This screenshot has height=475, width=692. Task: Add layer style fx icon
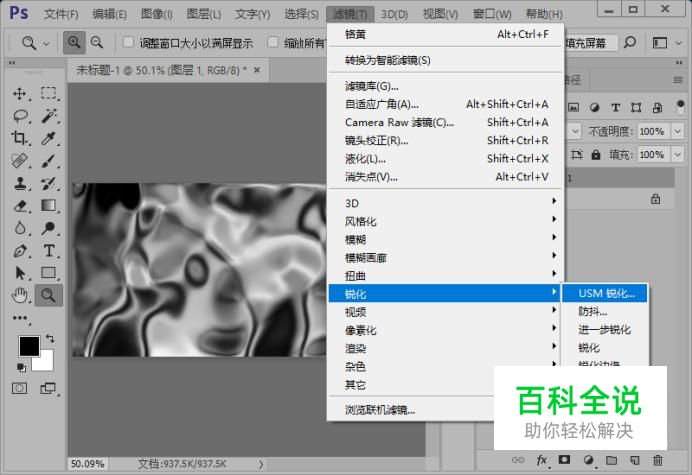(x=542, y=460)
